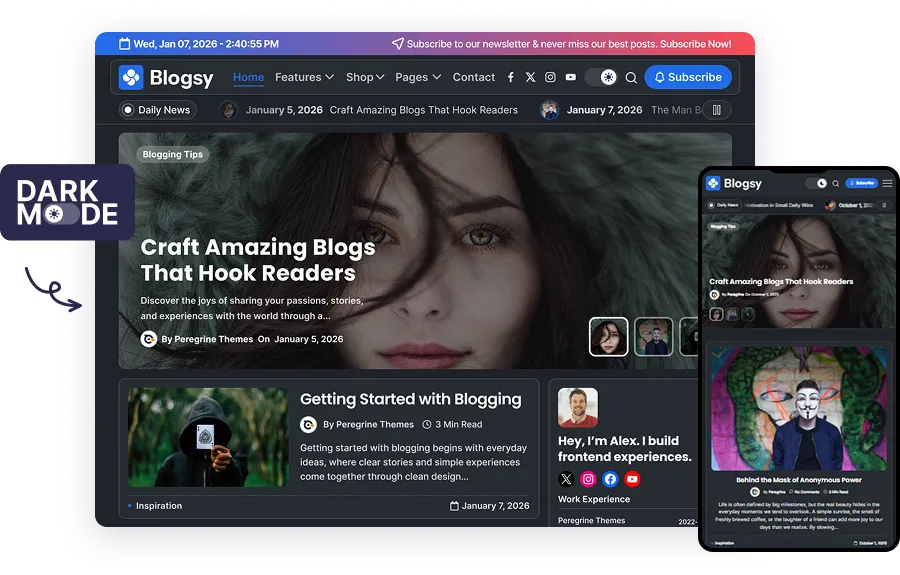This screenshot has width=900, height=575.
Task: Go to the Home menu item
Action: point(248,77)
